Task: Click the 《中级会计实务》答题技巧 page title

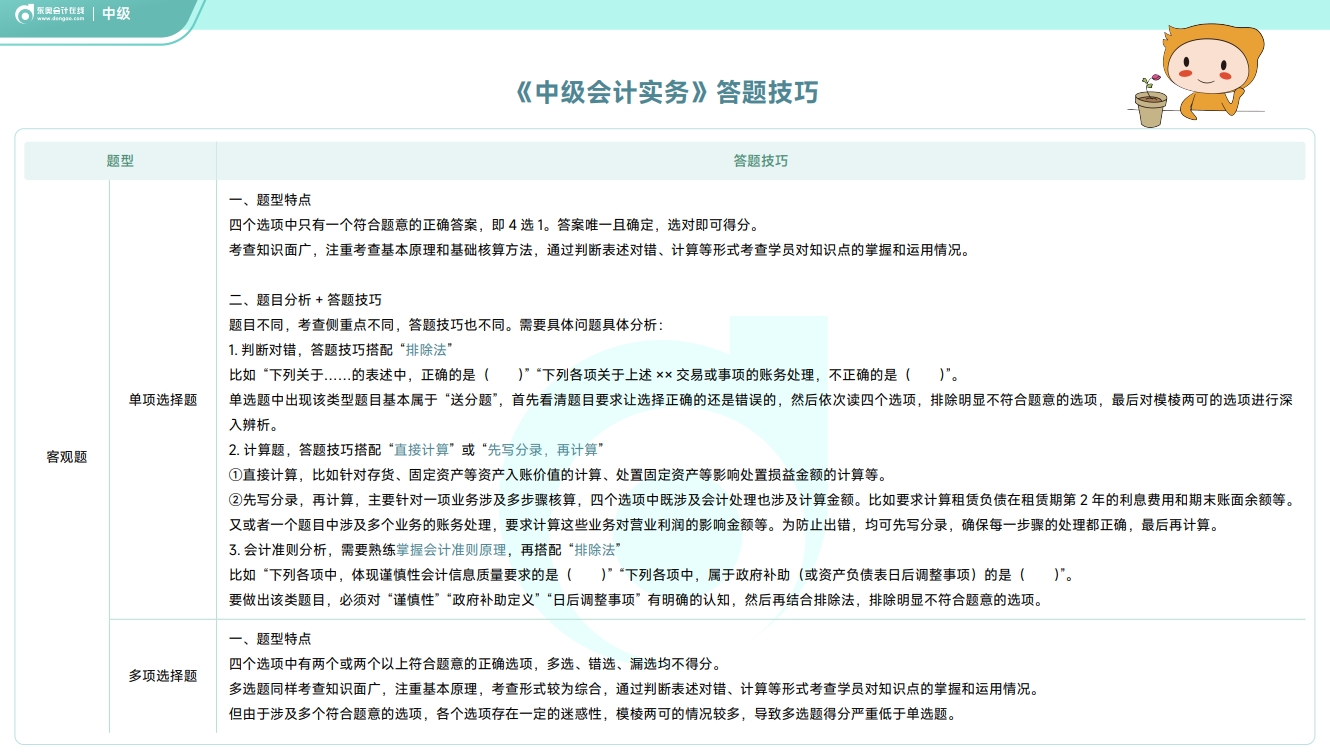Action: click(663, 92)
